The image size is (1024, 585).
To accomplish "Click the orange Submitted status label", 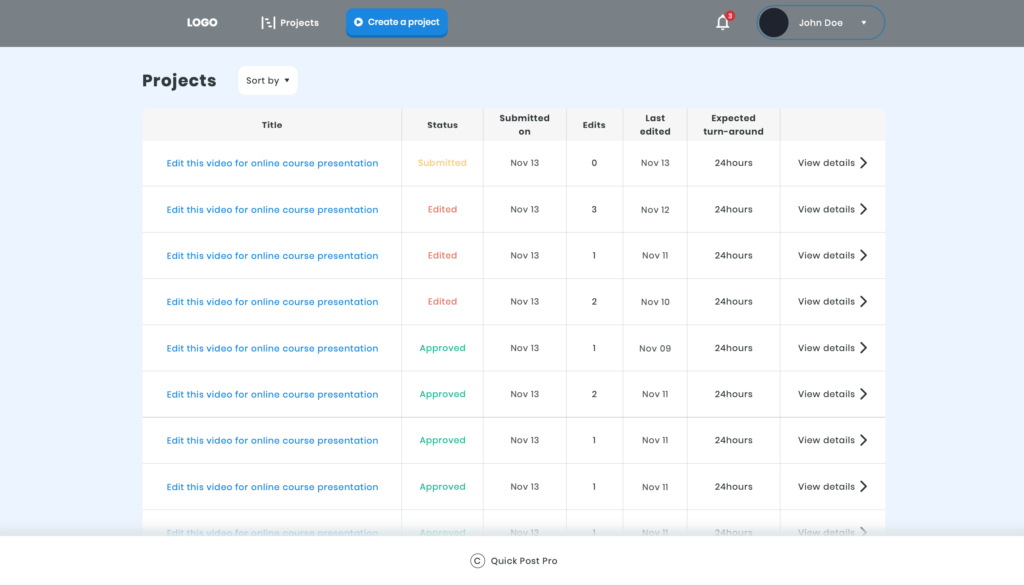I will 442,163.
